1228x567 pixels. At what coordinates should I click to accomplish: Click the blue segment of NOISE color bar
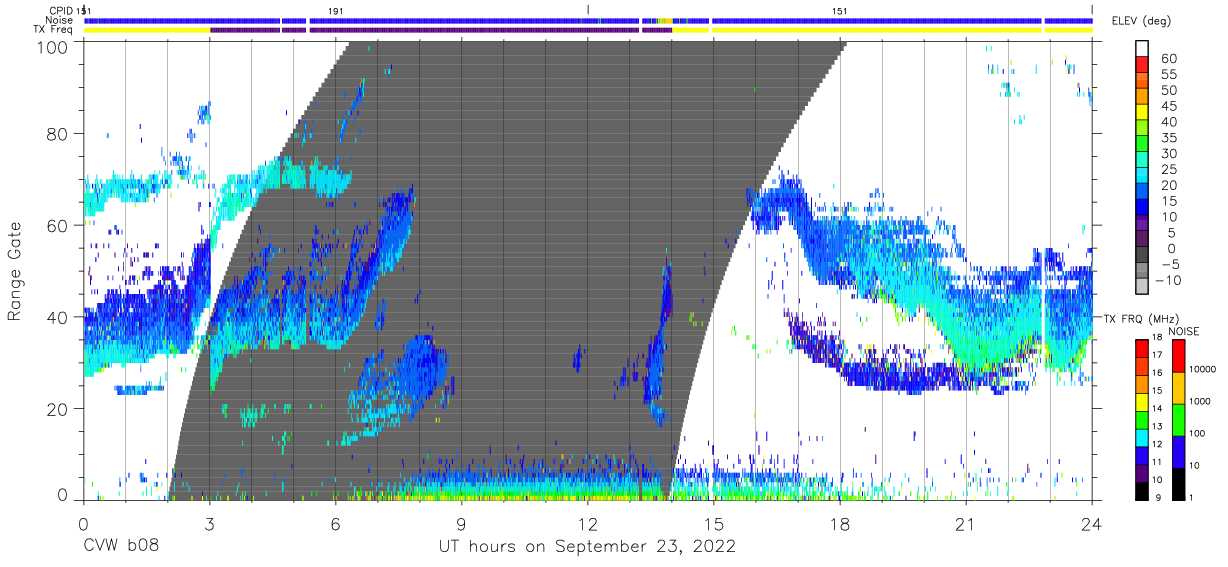pos(1177,451)
